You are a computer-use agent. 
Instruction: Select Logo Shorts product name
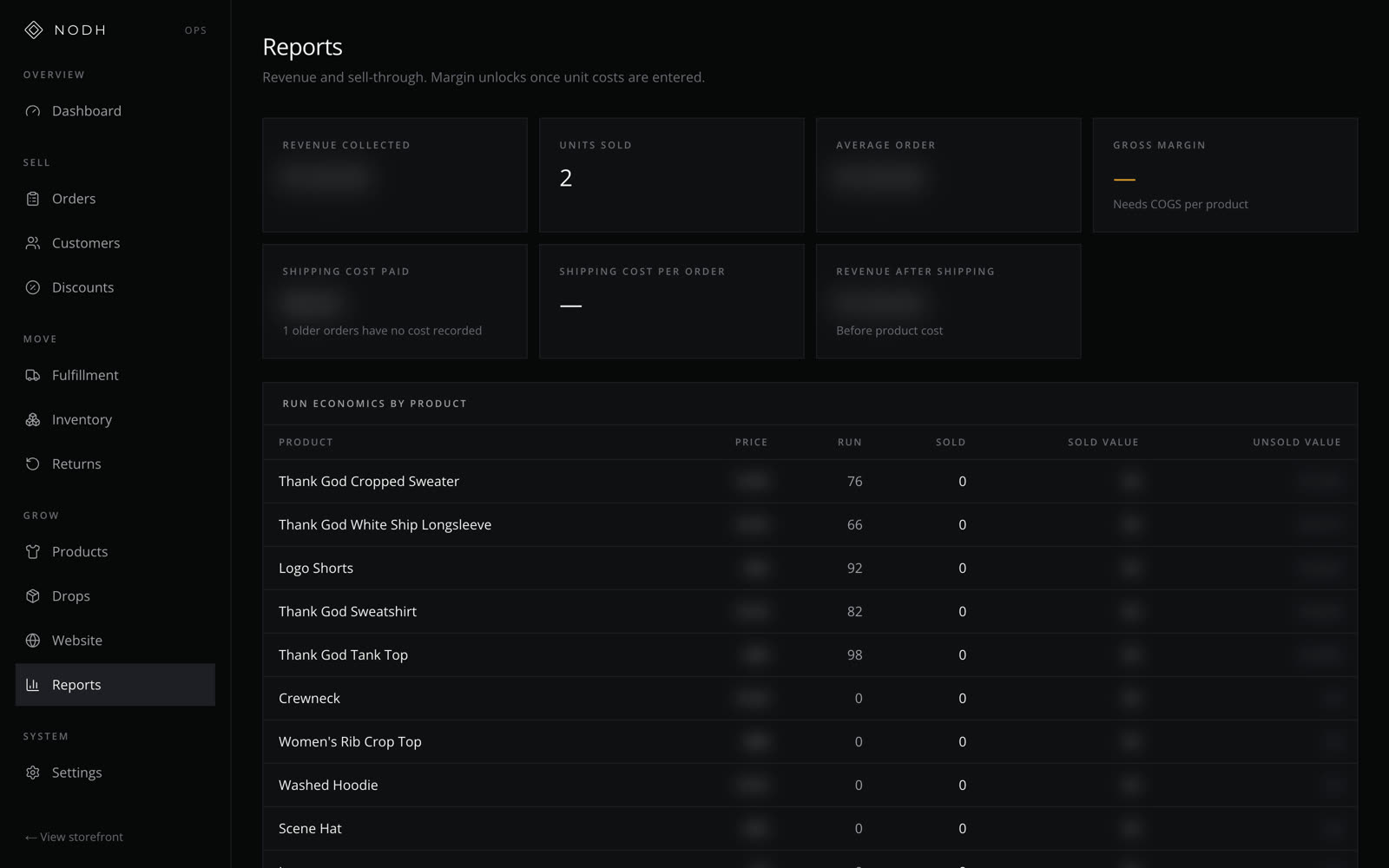point(316,568)
